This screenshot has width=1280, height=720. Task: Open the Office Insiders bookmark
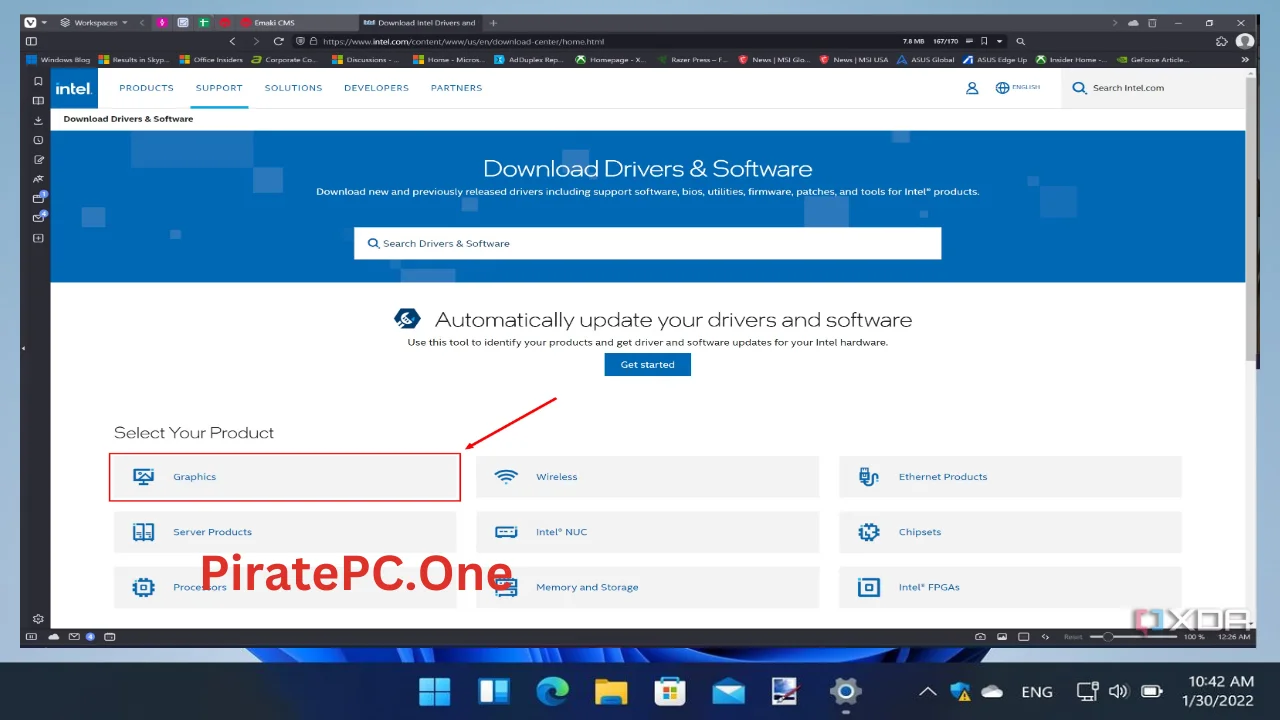point(211,60)
